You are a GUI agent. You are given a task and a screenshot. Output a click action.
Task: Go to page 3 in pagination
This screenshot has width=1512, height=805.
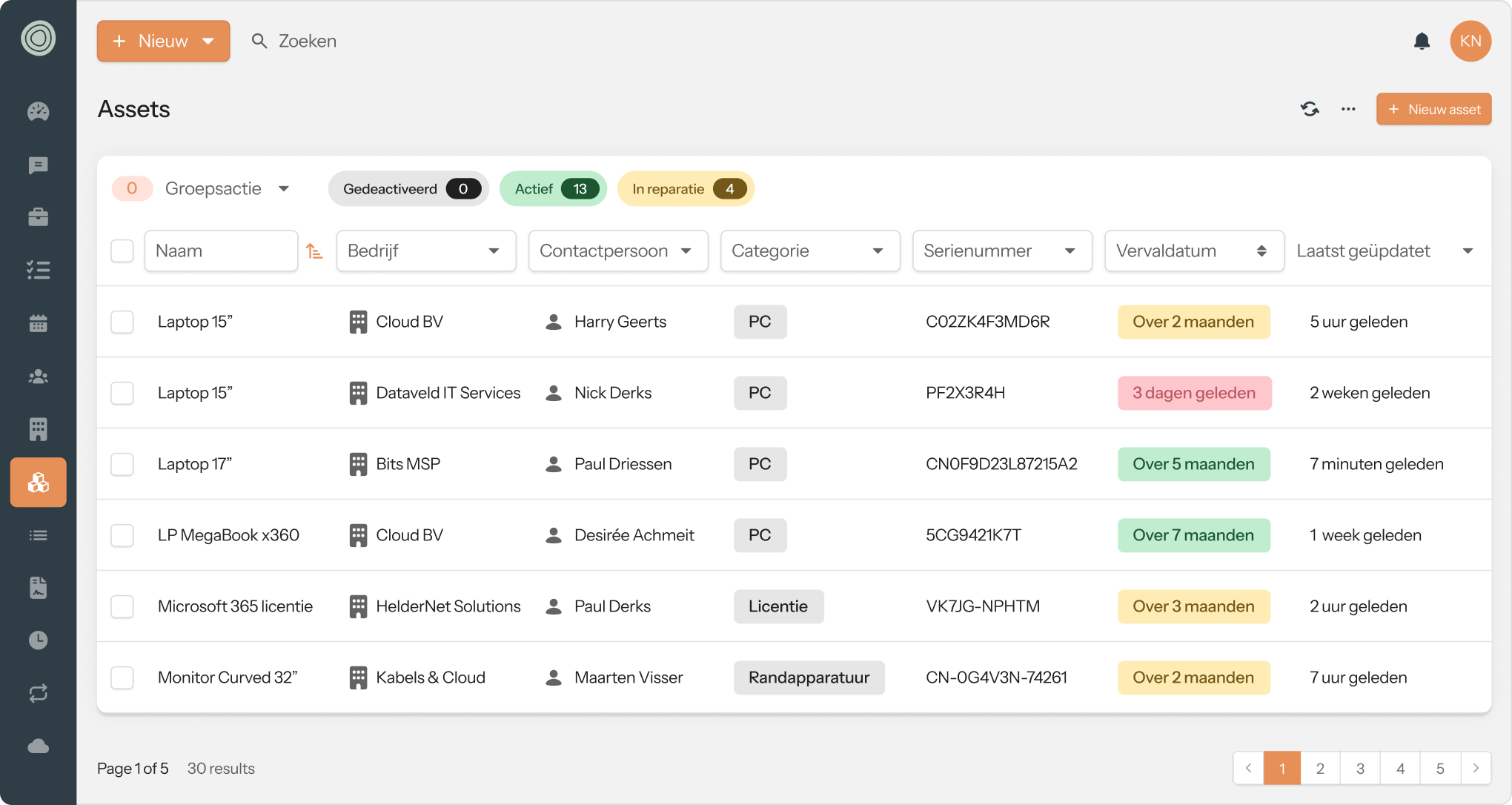click(1360, 769)
